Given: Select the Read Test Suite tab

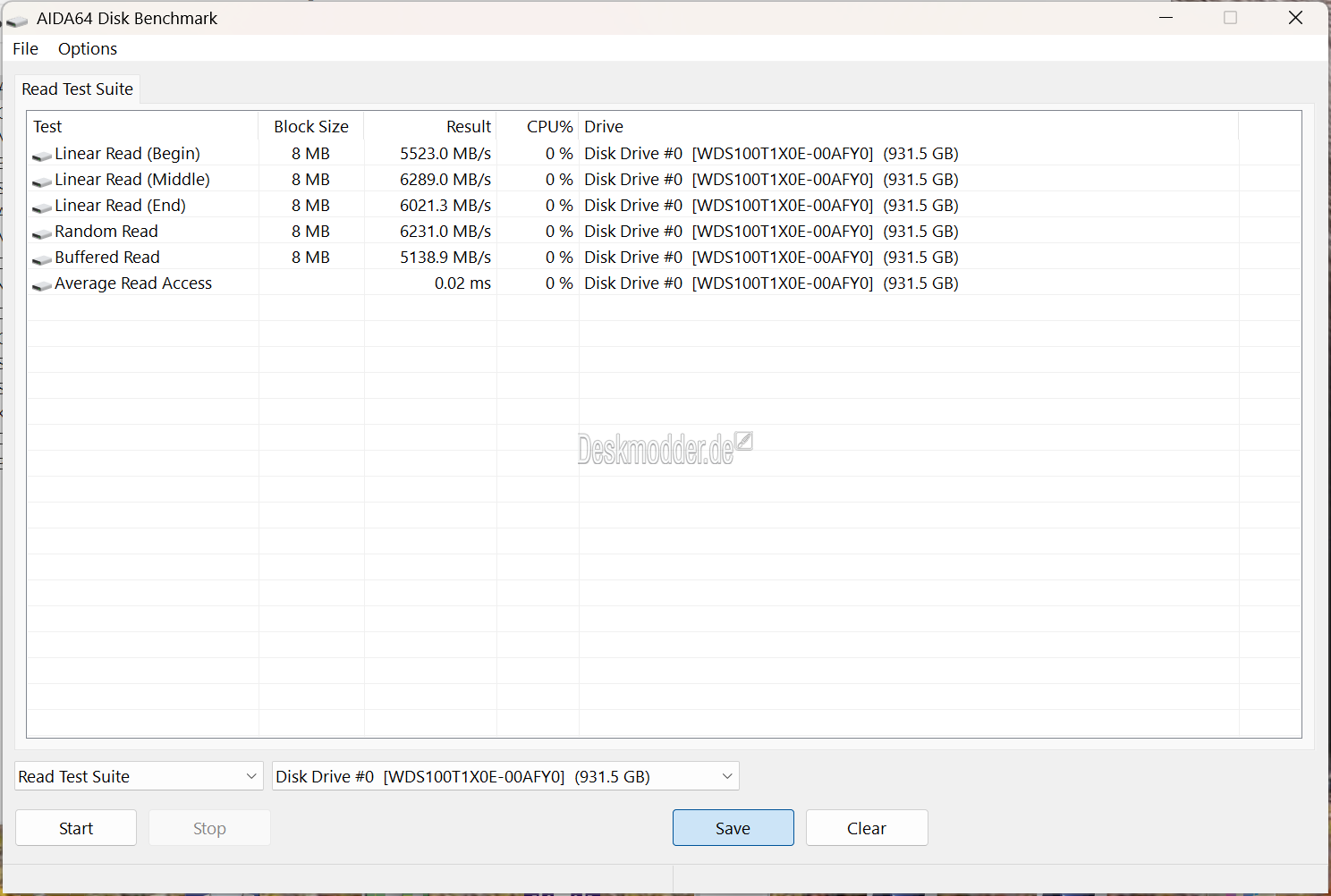Looking at the screenshot, I should click(x=77, y=89).
